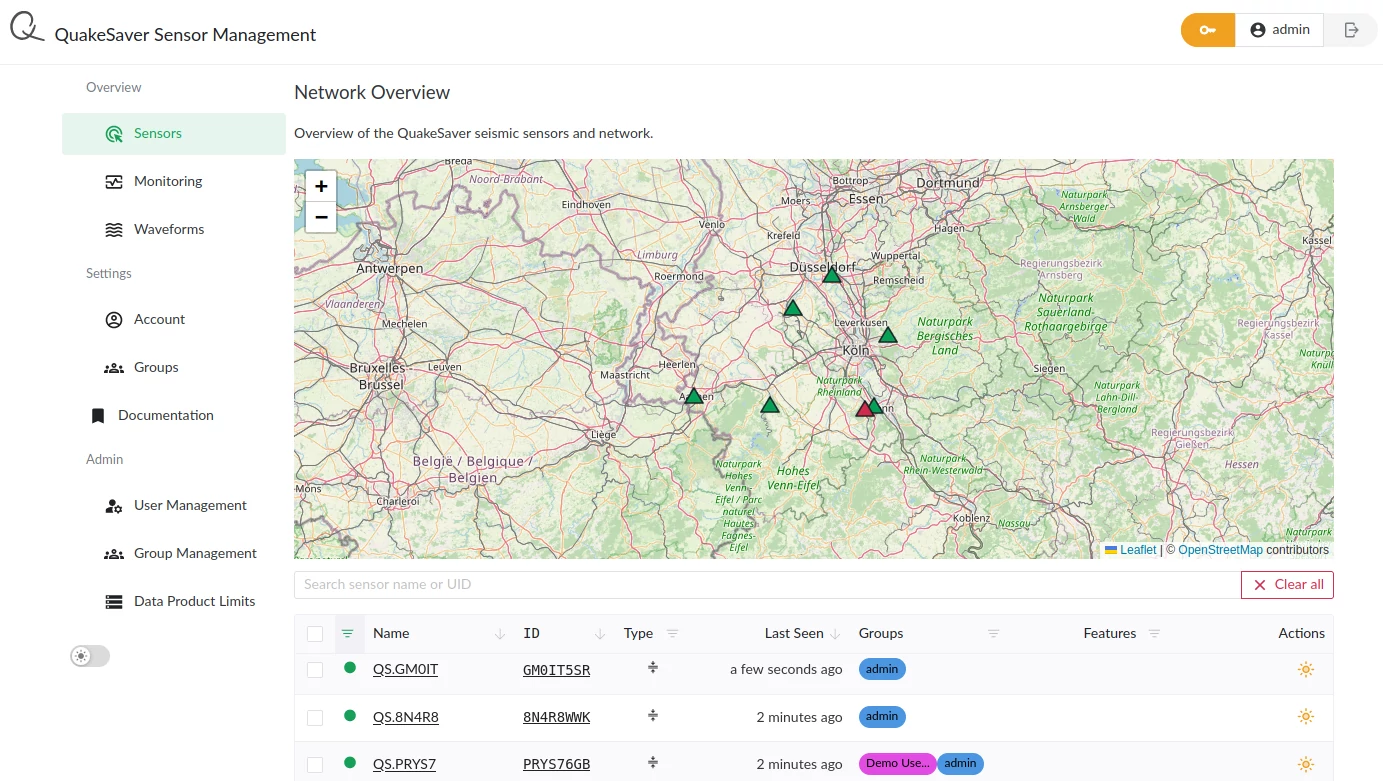1383x781 pixels.
Task: Sort by the Name column arrow
Action: (500, 634)
